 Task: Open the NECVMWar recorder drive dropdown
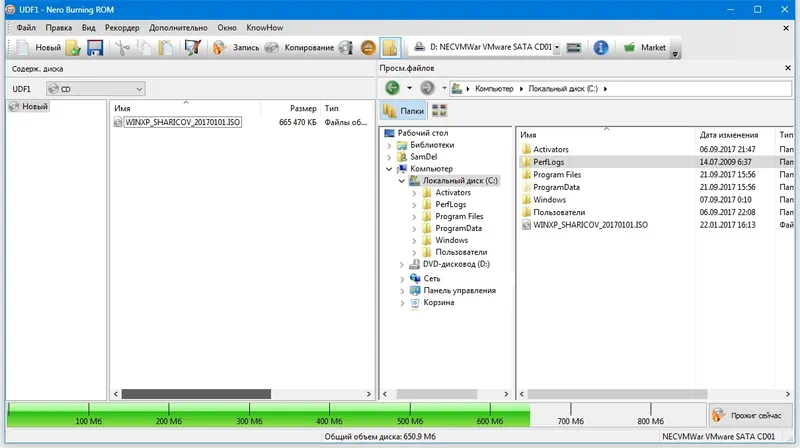(573, 47)
